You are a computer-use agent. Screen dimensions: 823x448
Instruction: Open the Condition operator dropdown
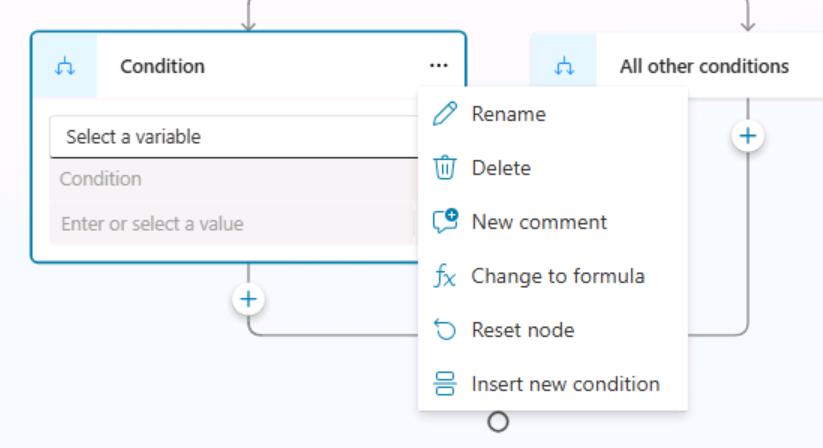tap(234, 179)
